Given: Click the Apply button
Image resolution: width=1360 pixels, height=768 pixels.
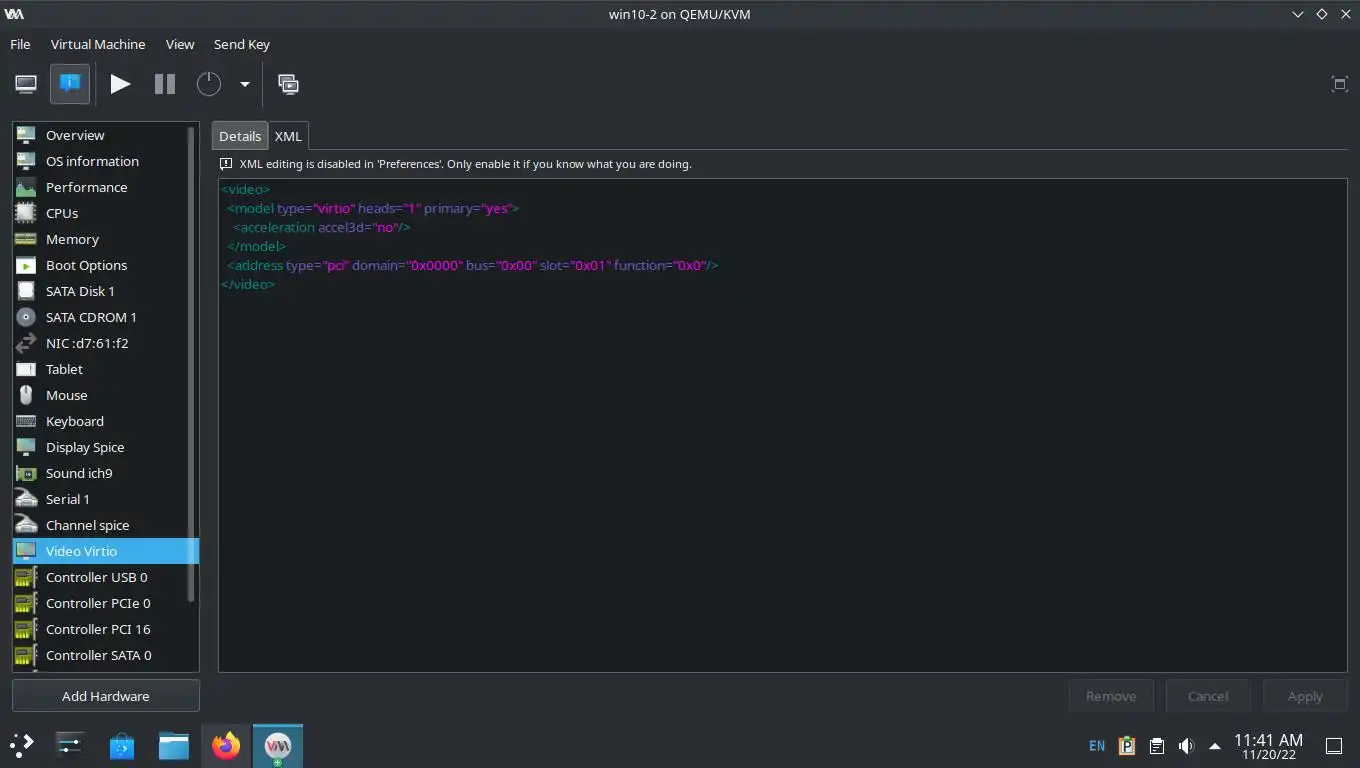Looking at the screenshot, I should coord(1305,696).
